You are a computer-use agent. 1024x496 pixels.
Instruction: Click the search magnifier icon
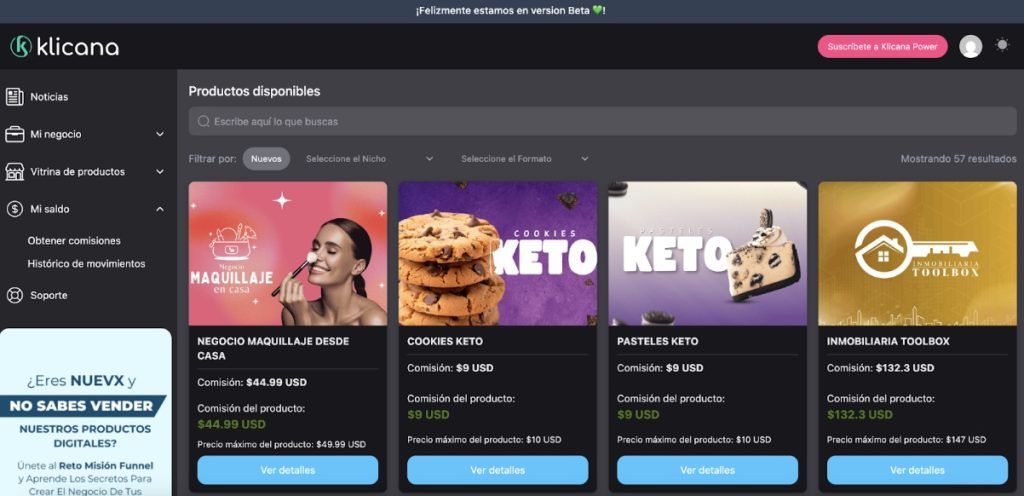click(x=204, y=121)
